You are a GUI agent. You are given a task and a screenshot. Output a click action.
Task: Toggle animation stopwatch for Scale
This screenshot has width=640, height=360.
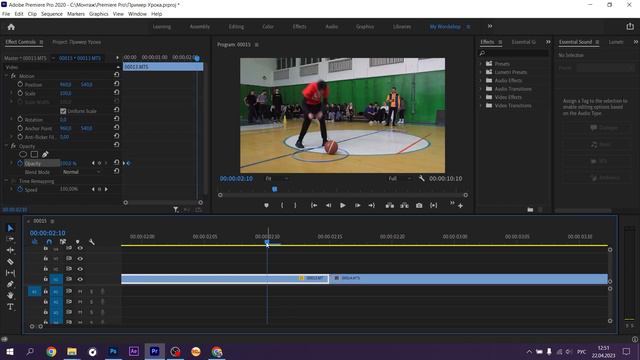tap(20, 93)
